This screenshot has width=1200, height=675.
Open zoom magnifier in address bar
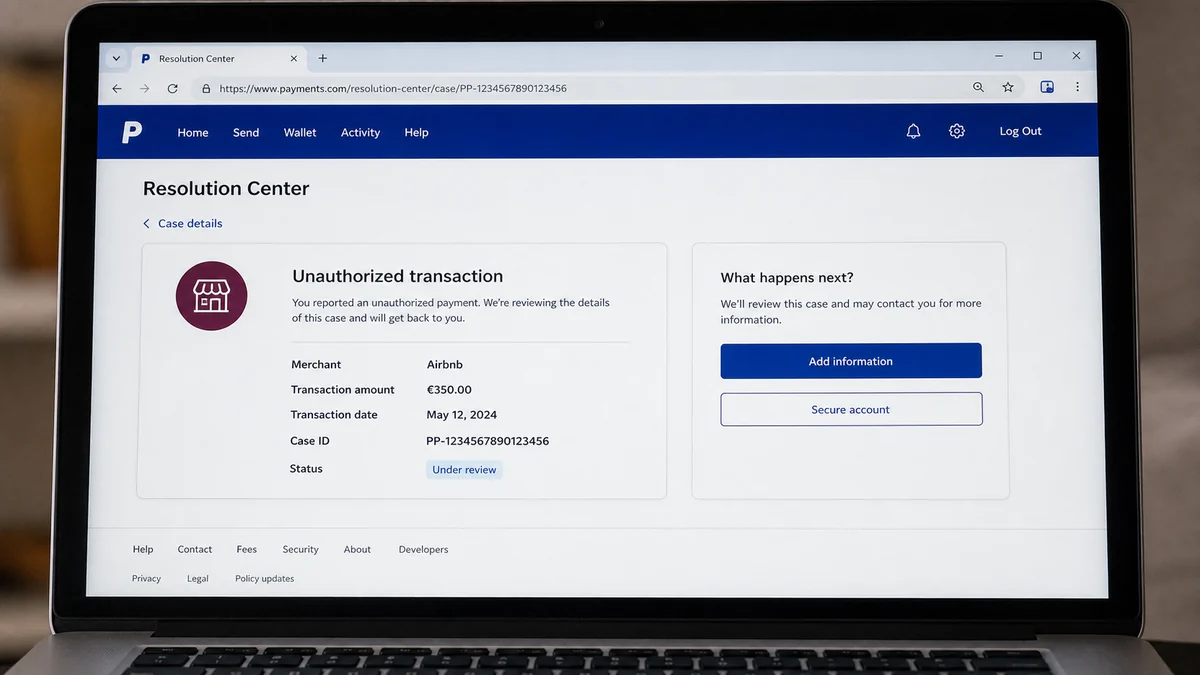click(978, 87)
